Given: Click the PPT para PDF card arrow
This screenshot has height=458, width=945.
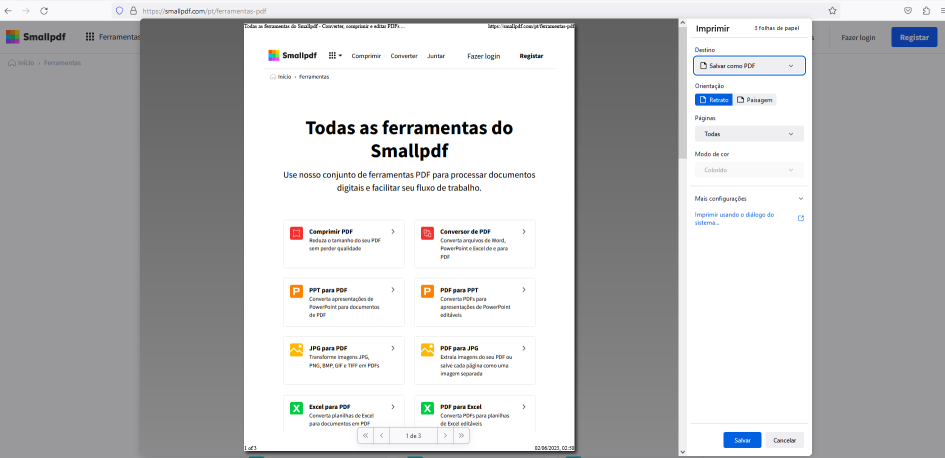Looking at the screenshot, I should pyautogui.click(x=393, y=290).
